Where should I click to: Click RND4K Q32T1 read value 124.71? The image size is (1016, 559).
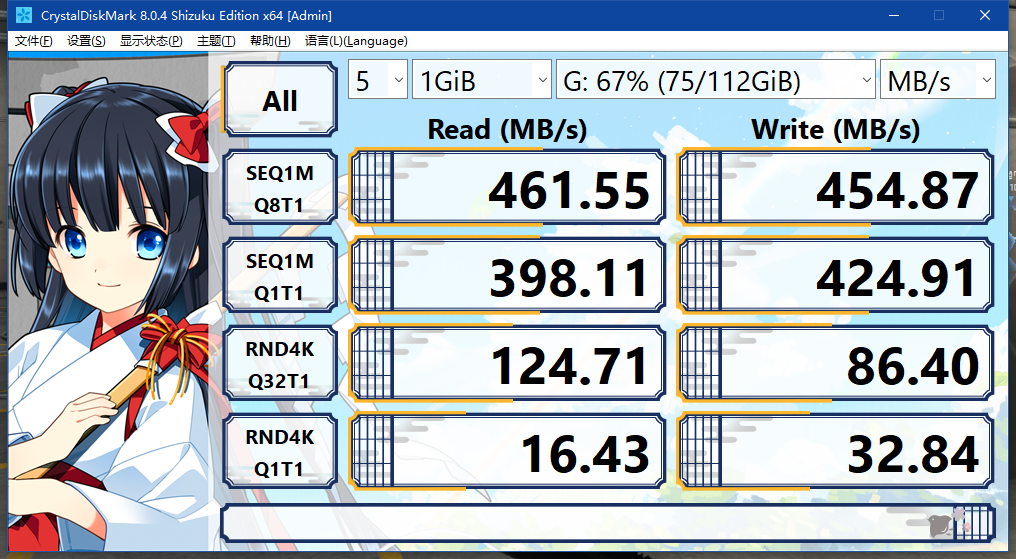(x=507, y=364)
